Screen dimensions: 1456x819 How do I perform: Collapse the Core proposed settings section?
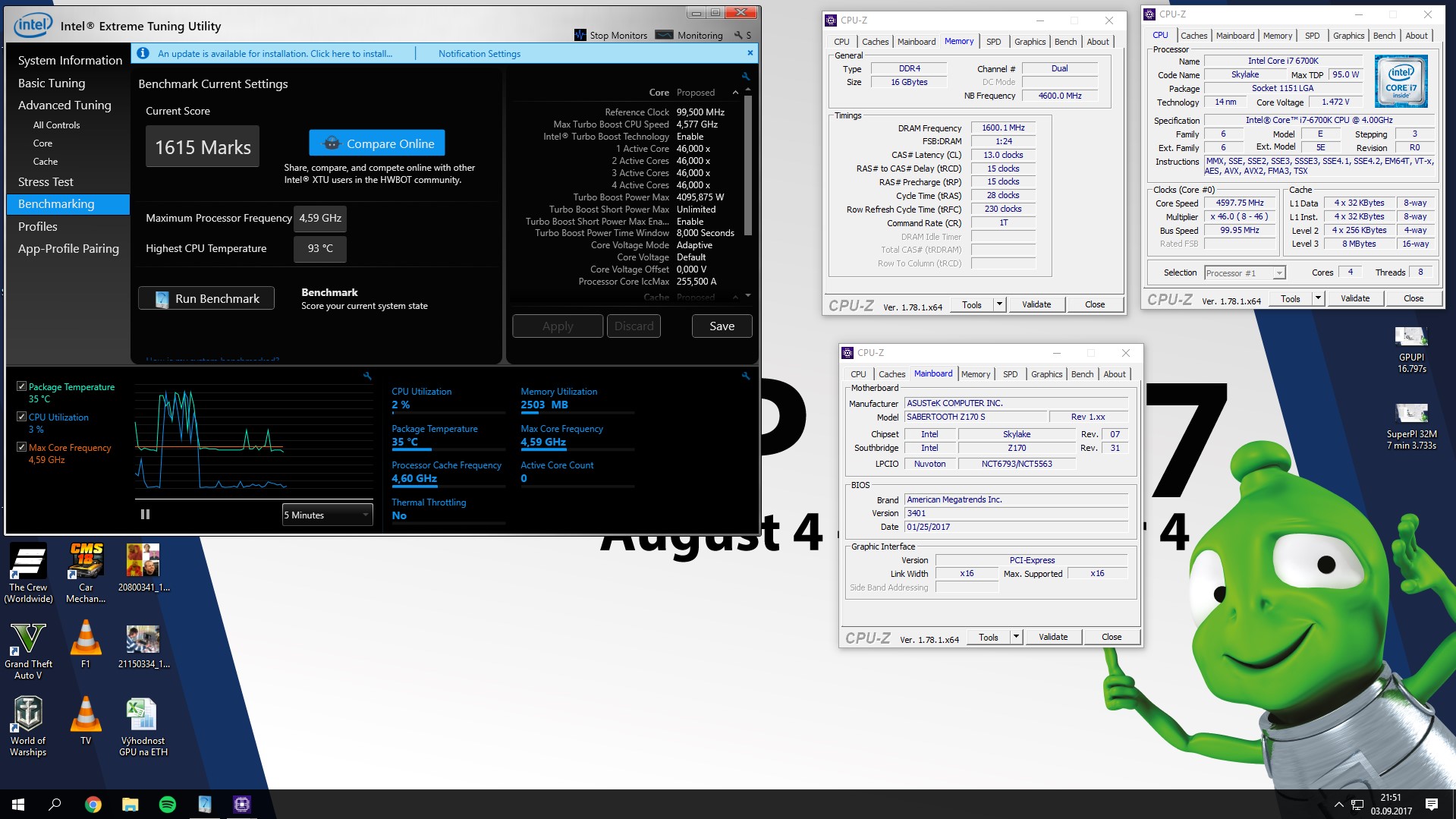[x=734, y=93]
